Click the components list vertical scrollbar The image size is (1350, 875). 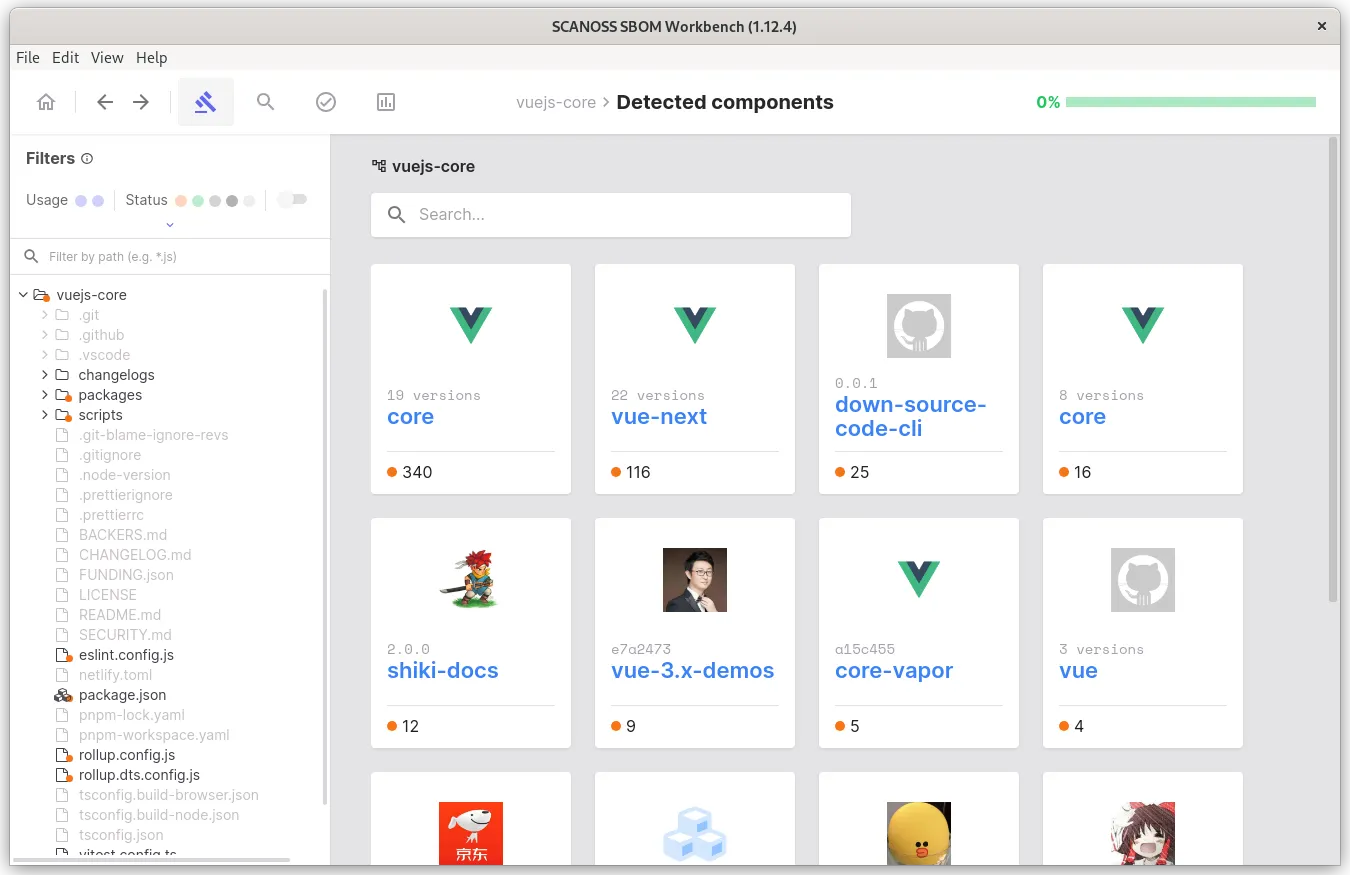tap(1333, 370)
